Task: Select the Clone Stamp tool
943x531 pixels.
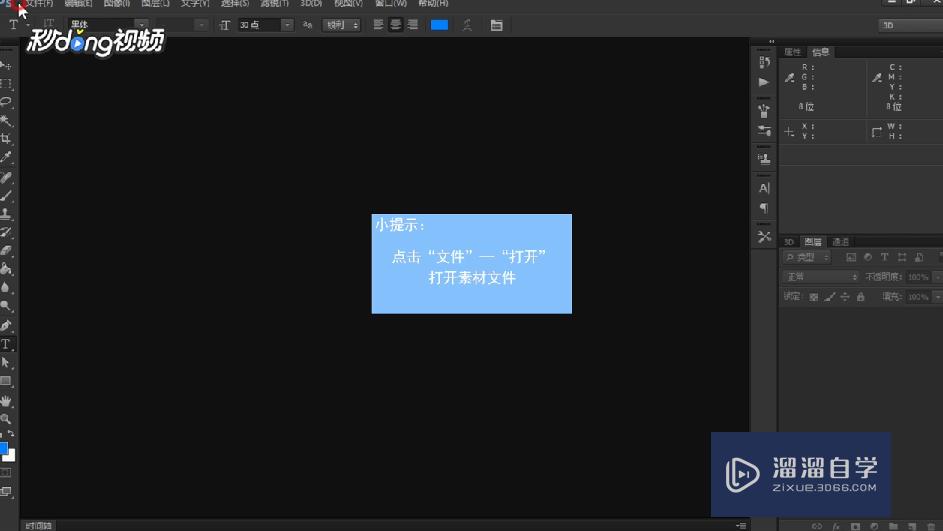Action: pyautogui.click(x=5, y=213)
